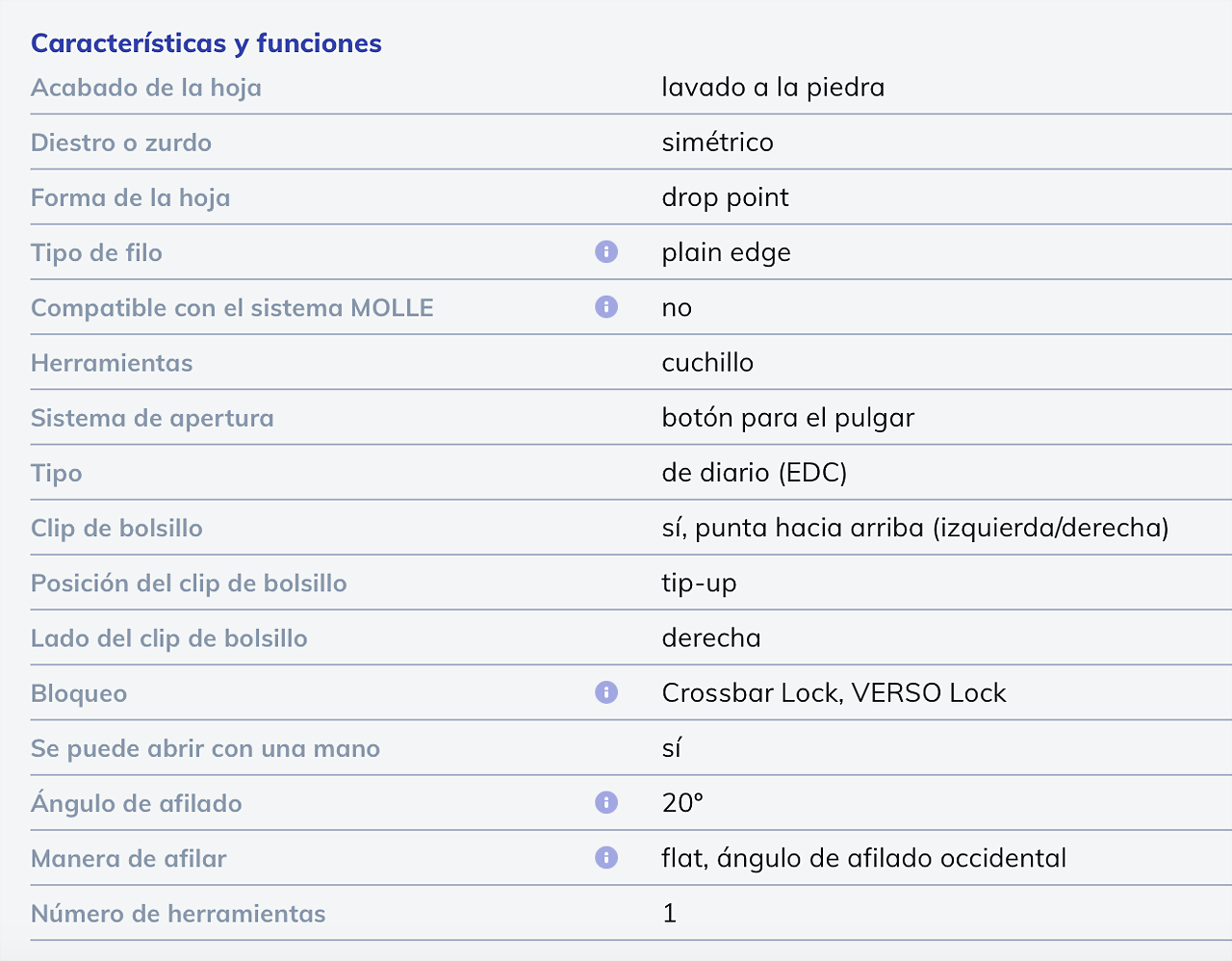Image resolution: width=1232 pixels, height=961 pixels.
Task: Show info for Ángulo de afilado
Action: coord(606,802)
